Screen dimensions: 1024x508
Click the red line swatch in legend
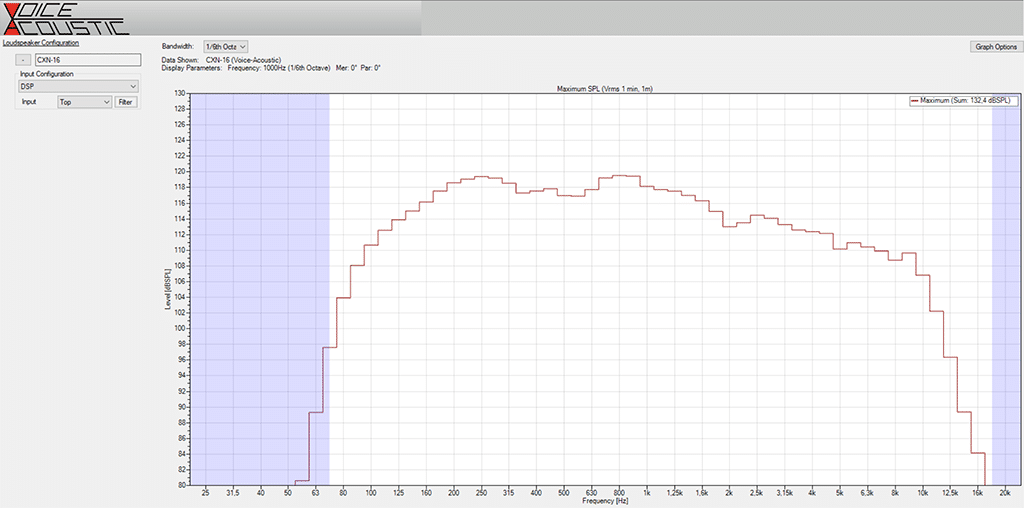914,101
